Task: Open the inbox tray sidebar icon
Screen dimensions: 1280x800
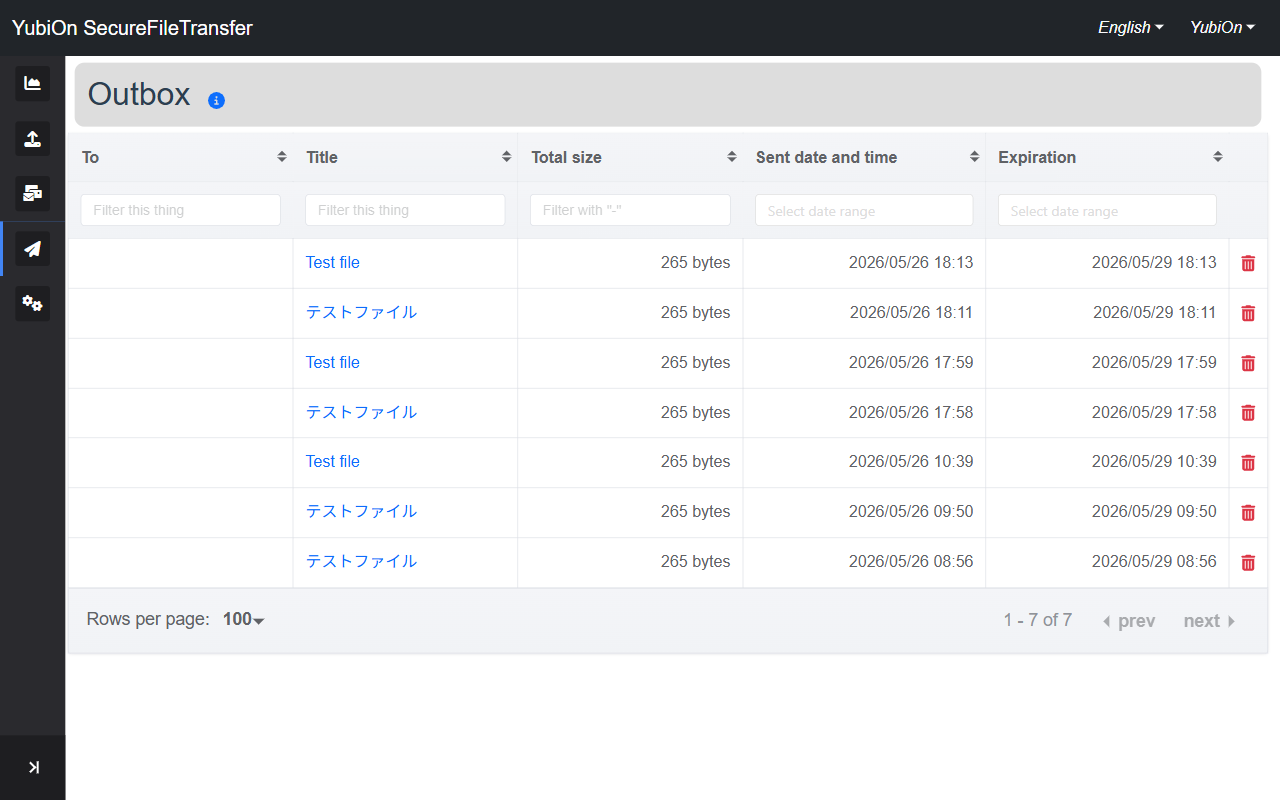Action: (32, 193)
